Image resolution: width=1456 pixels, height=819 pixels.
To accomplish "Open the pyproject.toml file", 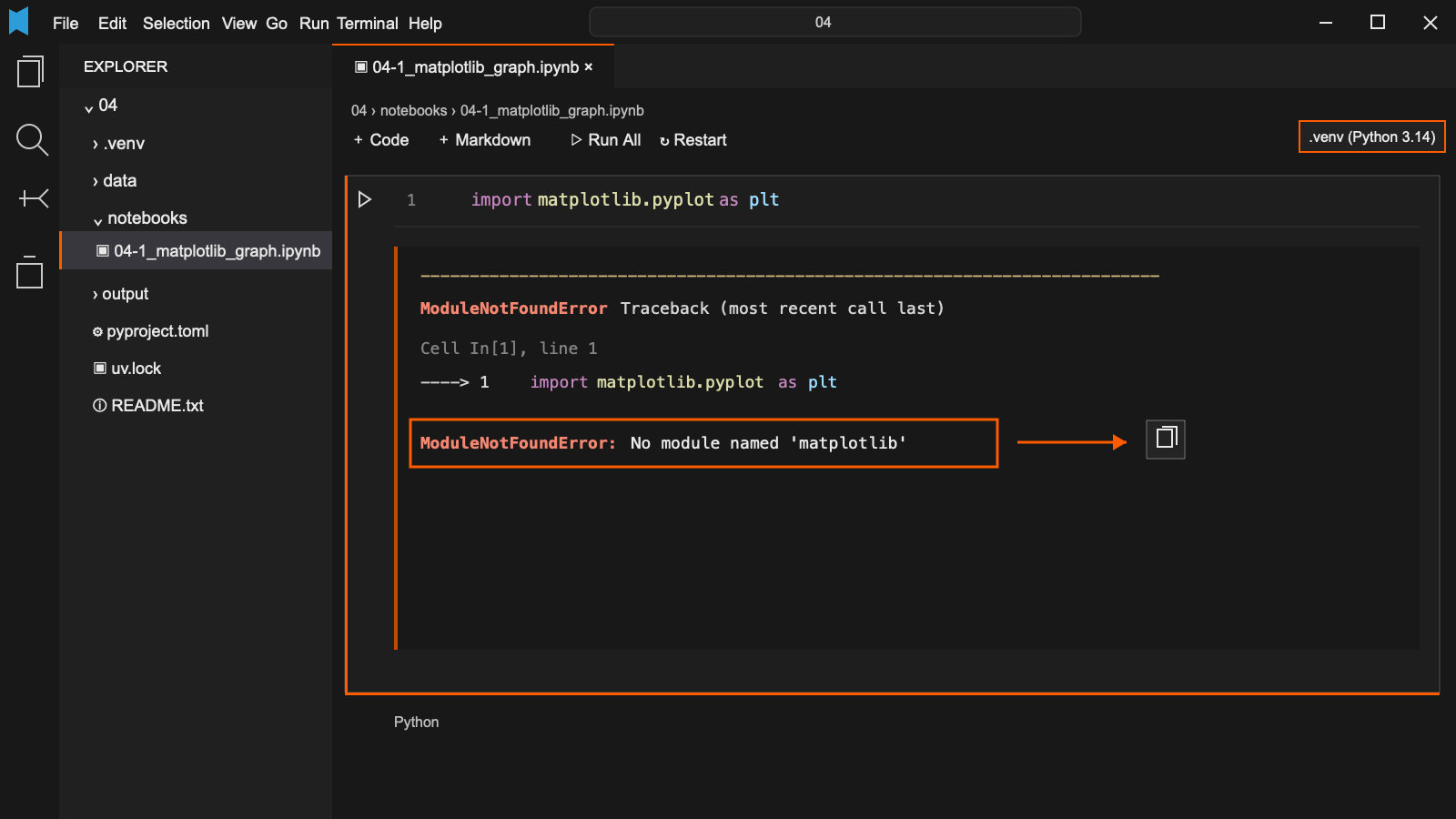I will coord(150,331).
